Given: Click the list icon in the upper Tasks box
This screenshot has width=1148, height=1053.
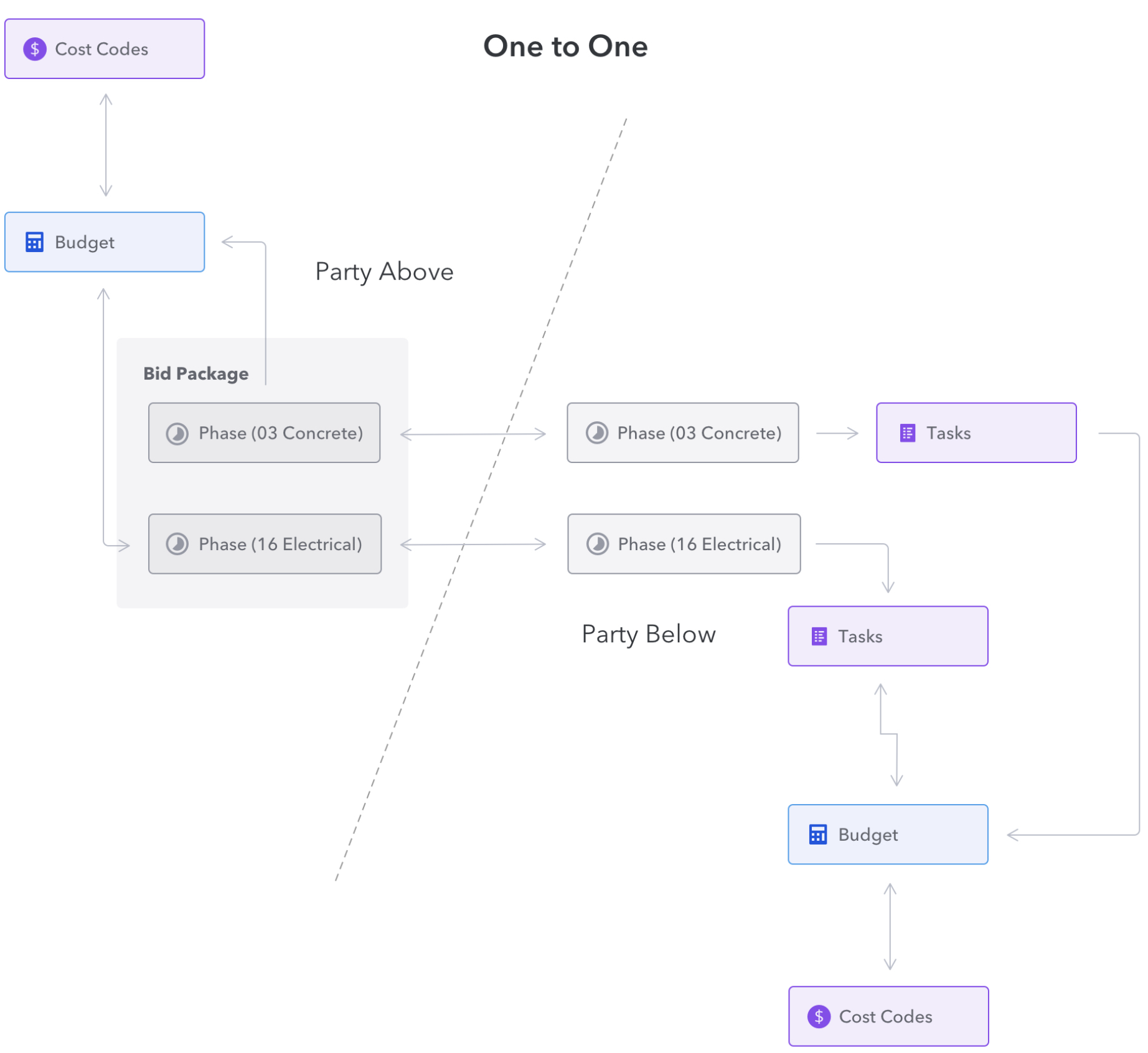Looking at the screenshot, I should click(x=908, y=433).
